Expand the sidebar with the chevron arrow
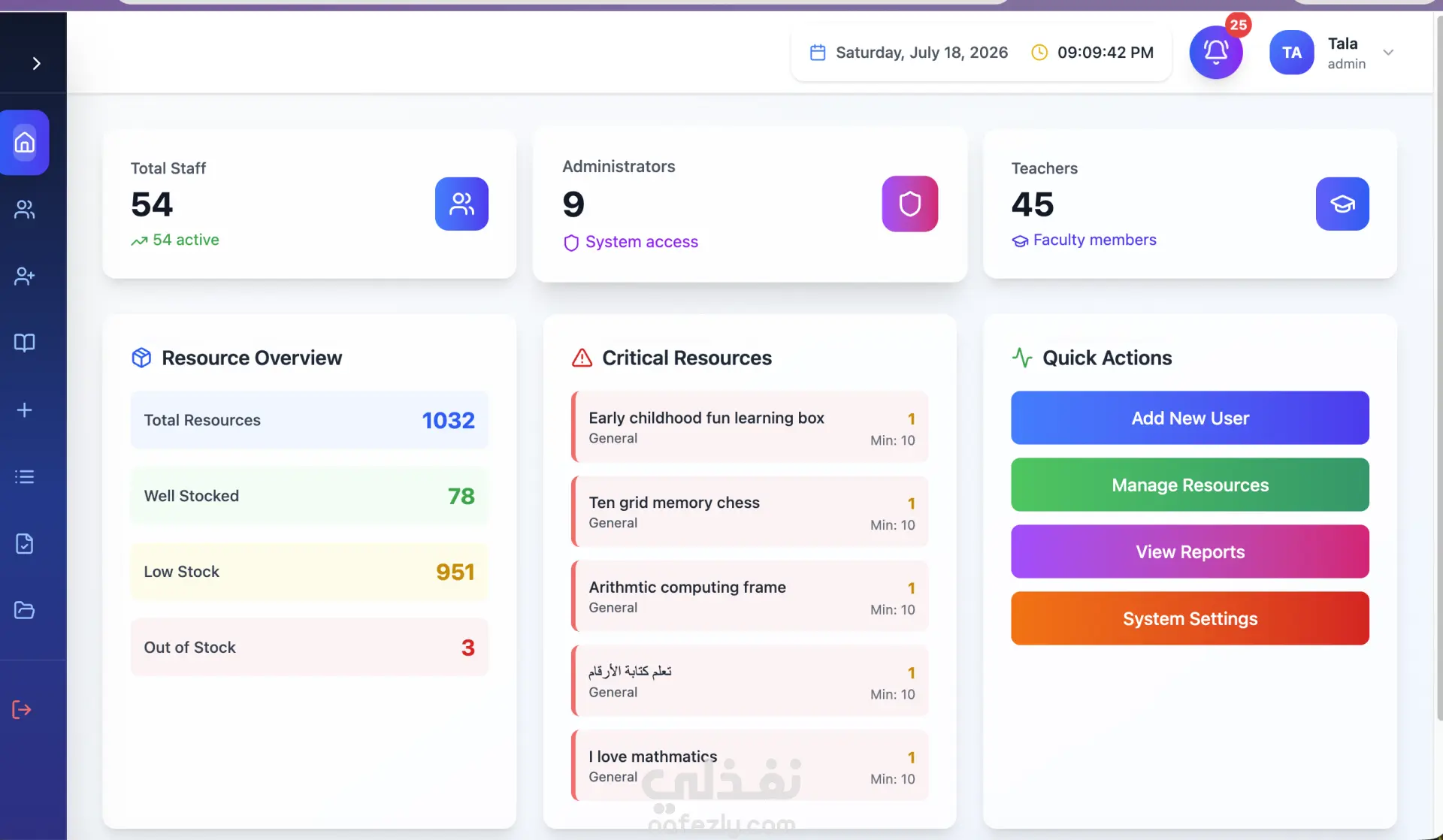Viewport: 1443px width, 840px height. click(x=36, y=63)
